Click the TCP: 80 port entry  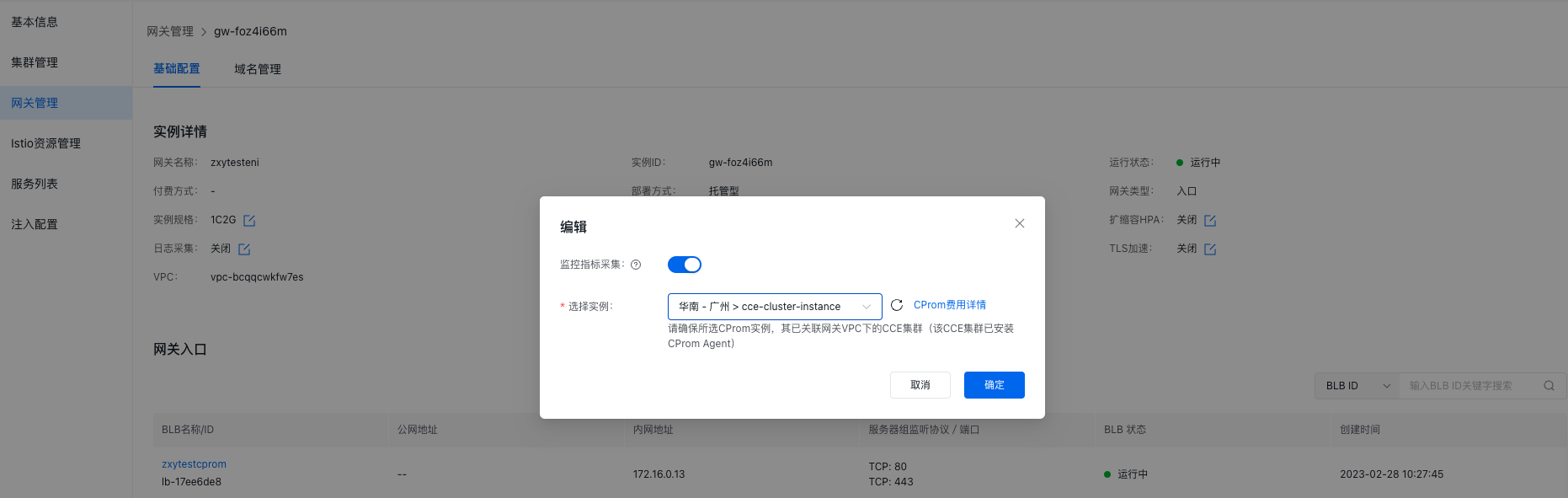pyautogui.click(x=888, y=467)
